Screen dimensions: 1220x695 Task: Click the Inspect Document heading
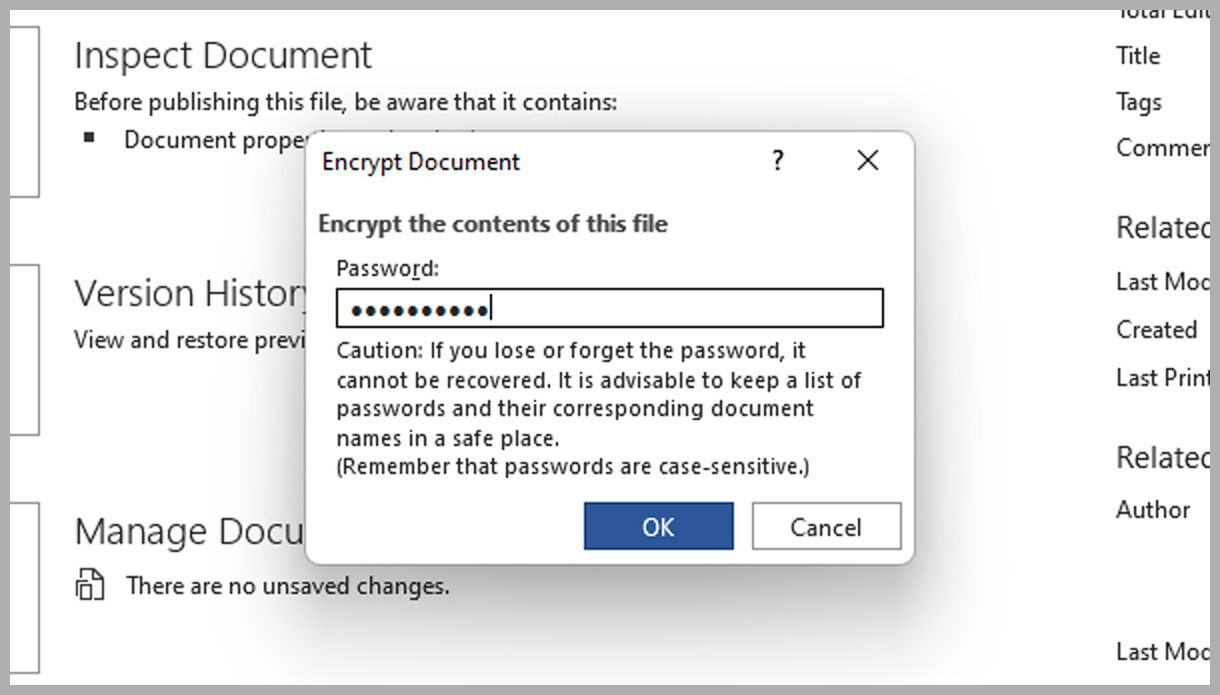[222, 55]
